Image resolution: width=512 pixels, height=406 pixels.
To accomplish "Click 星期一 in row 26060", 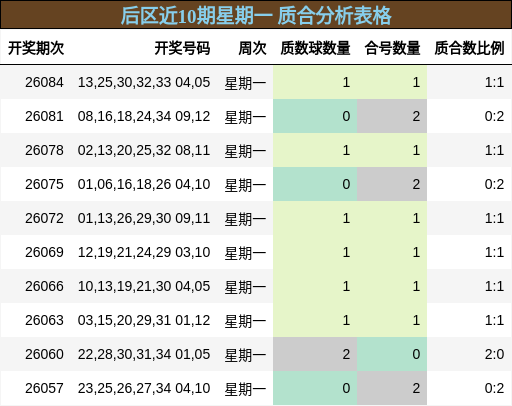I will click(245, 355).
